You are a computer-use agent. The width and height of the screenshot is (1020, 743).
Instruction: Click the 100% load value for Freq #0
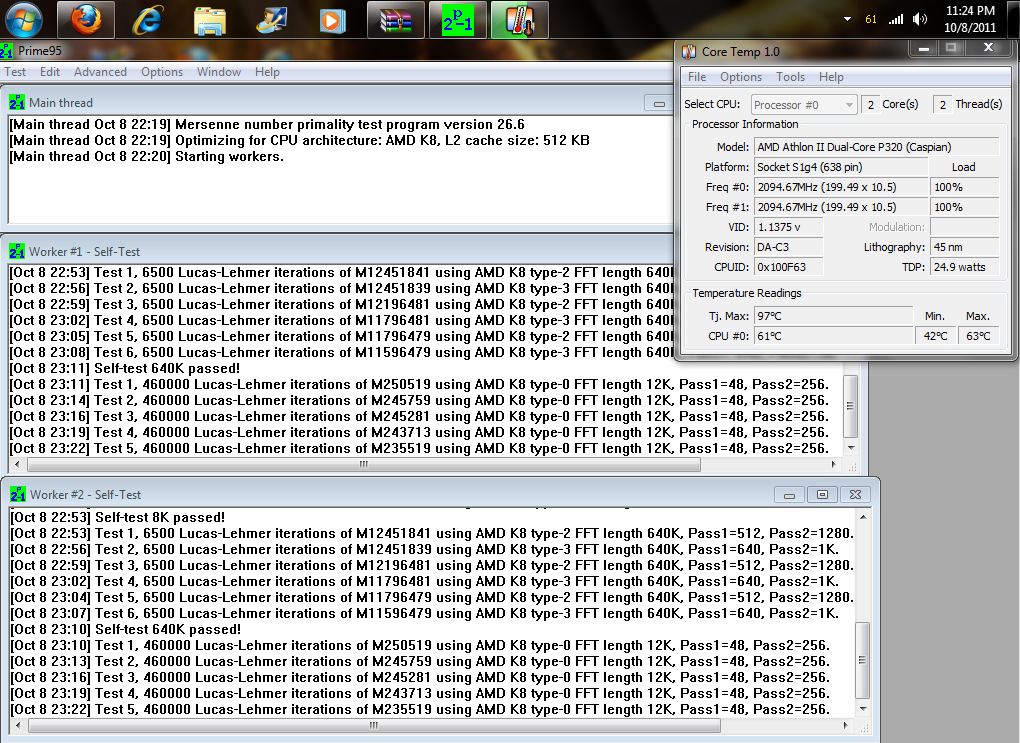(x=964, y=187)
